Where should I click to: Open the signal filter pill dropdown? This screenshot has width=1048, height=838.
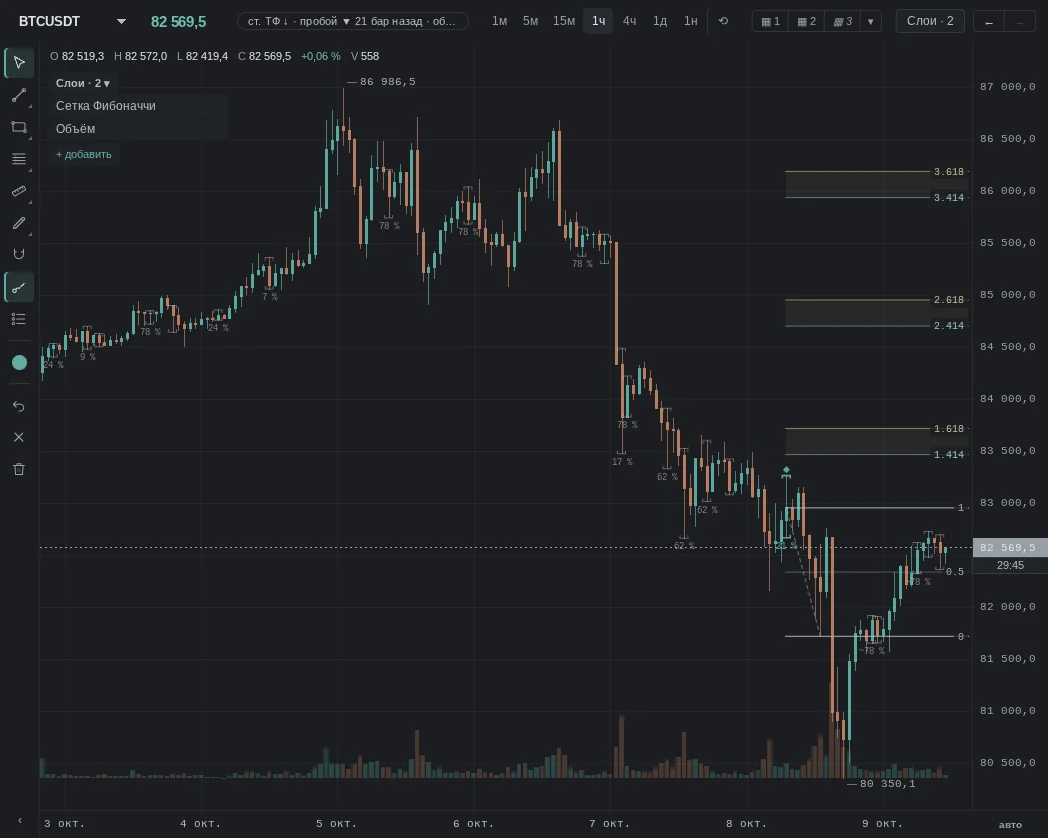[x=352, y=21]
